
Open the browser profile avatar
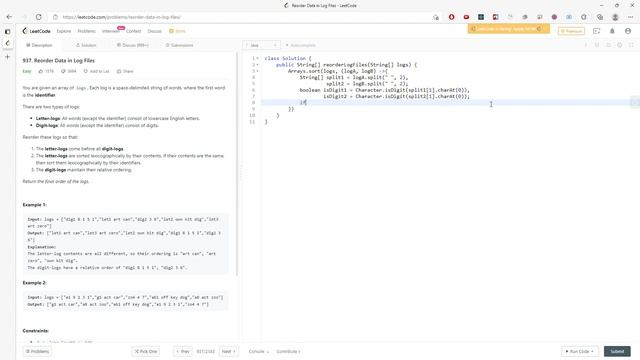coord(615,17)
